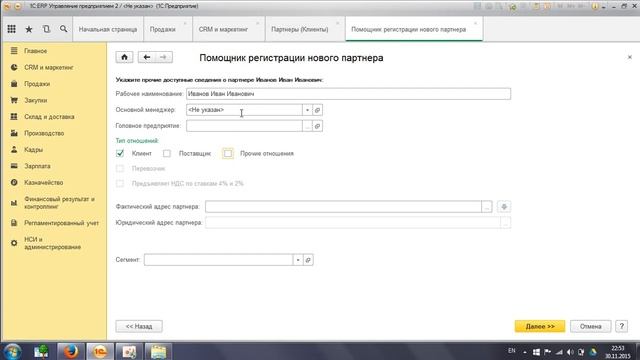Screen dimensions: 640x360
Task: Click the Казначейство icon
Action: [14, 182]
